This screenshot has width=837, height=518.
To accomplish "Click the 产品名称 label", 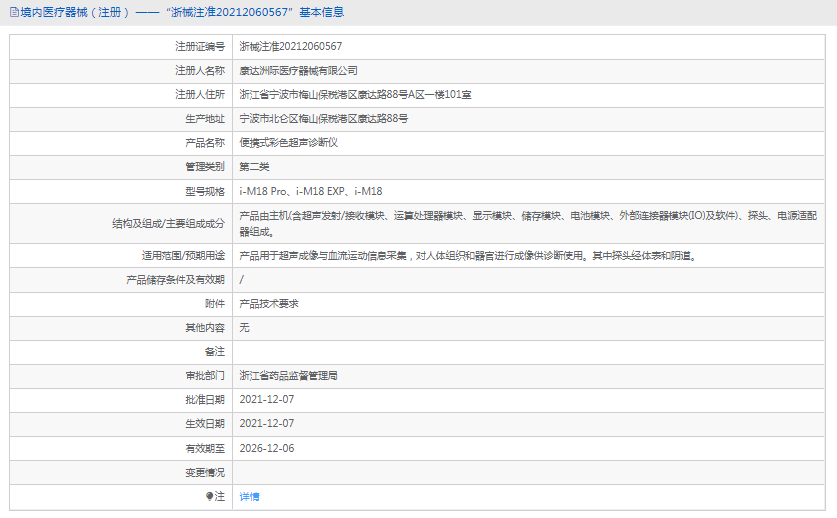I will [205, 143].
